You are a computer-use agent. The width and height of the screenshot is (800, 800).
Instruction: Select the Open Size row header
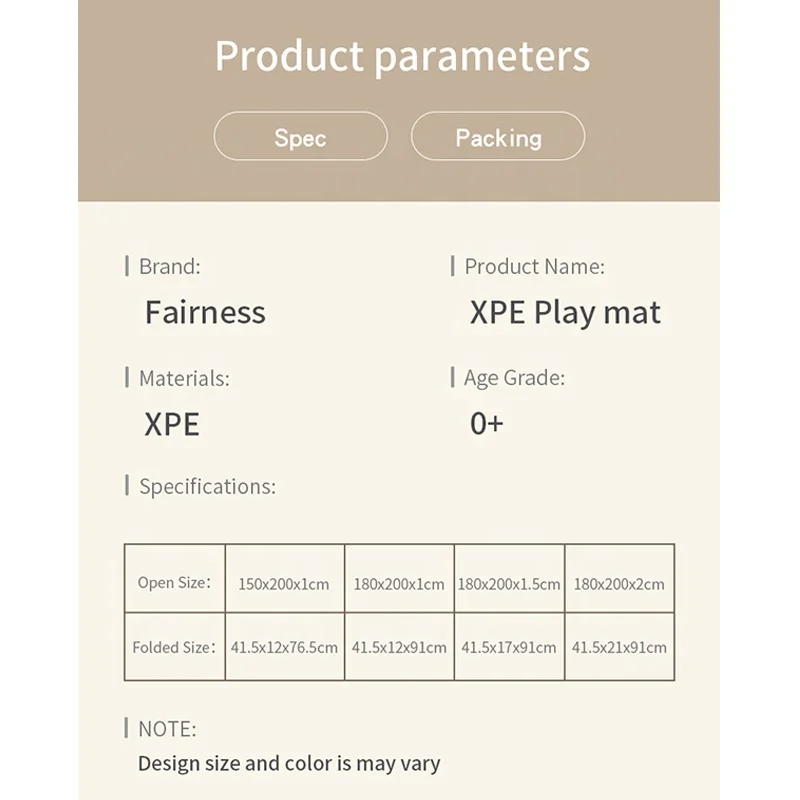click(x=174, y=582)
